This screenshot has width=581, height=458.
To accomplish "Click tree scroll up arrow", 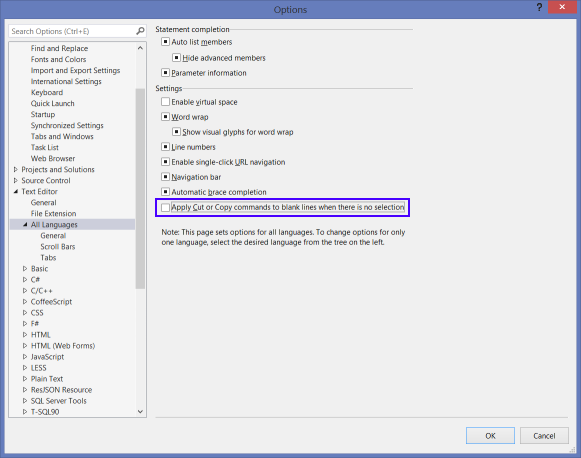I will coord(140,48).
